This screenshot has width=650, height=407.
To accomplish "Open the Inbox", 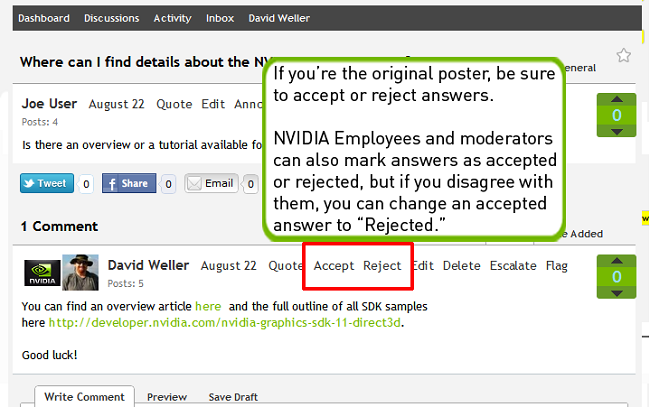I will [220, 18].
